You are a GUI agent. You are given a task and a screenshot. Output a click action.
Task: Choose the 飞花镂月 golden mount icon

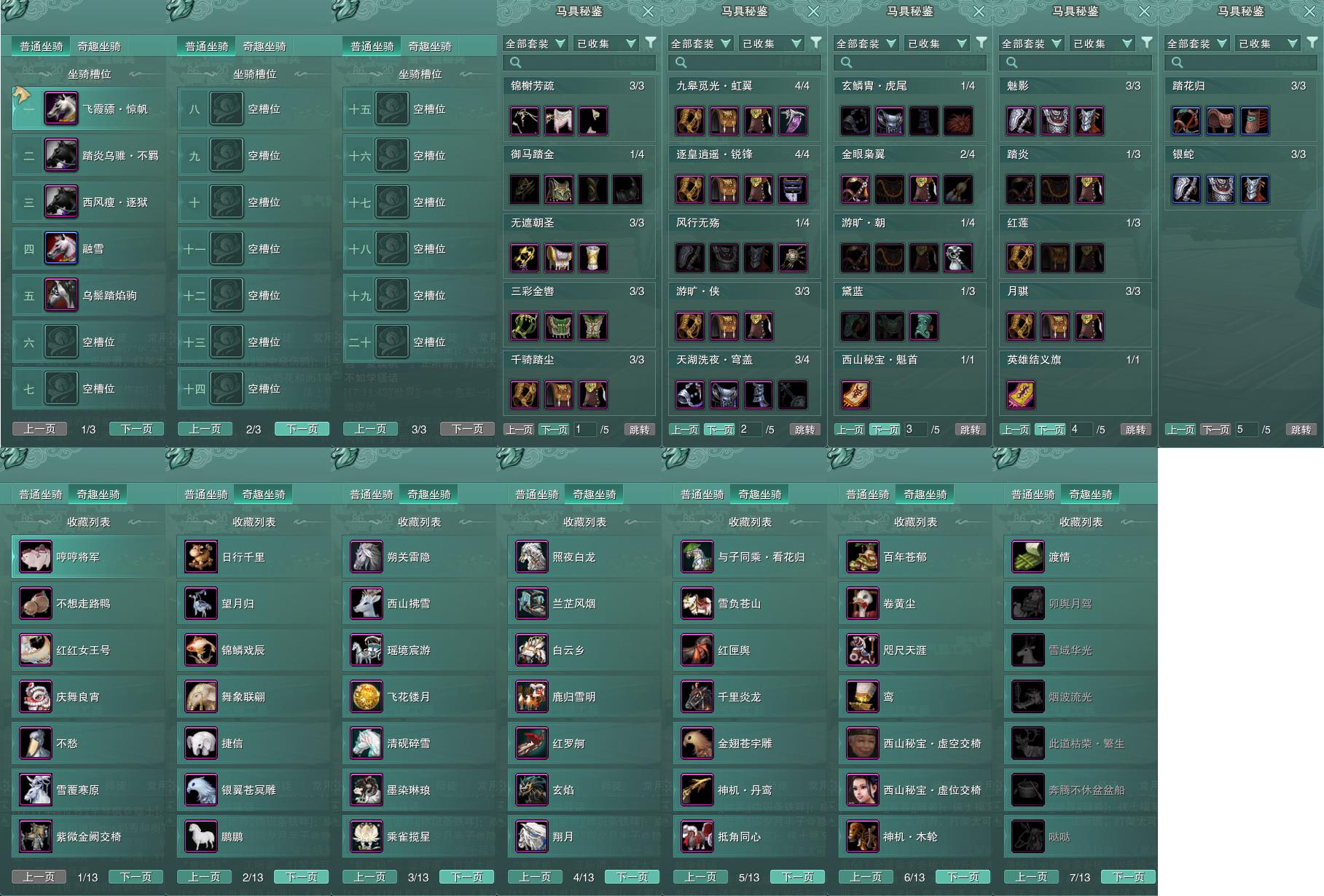pos(367,696)
